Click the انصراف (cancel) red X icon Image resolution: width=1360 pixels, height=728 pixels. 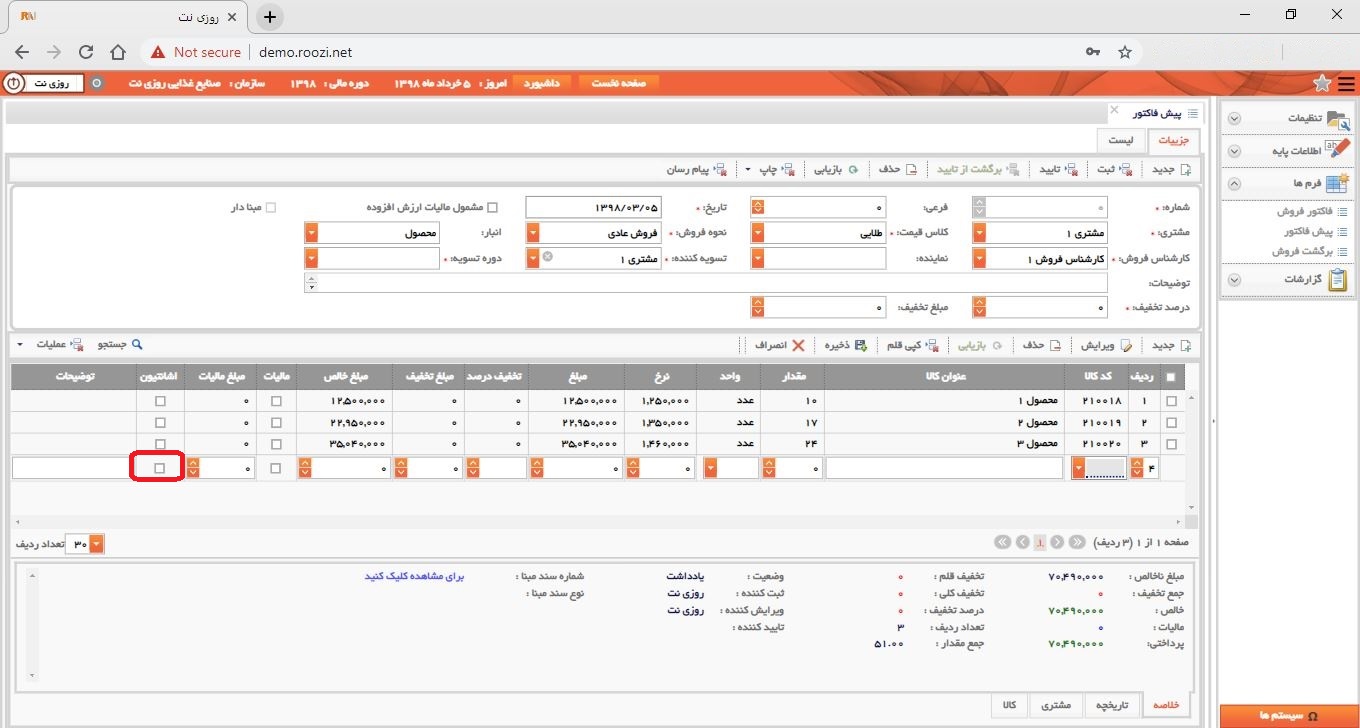[798, 345]
